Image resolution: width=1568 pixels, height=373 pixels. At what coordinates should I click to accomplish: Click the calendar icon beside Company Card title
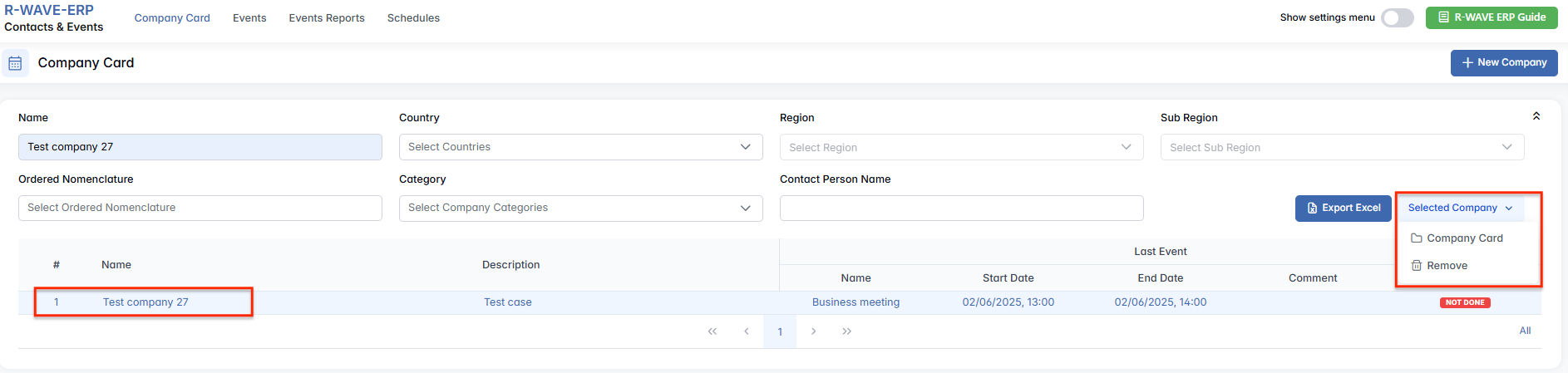click(15, 63)
